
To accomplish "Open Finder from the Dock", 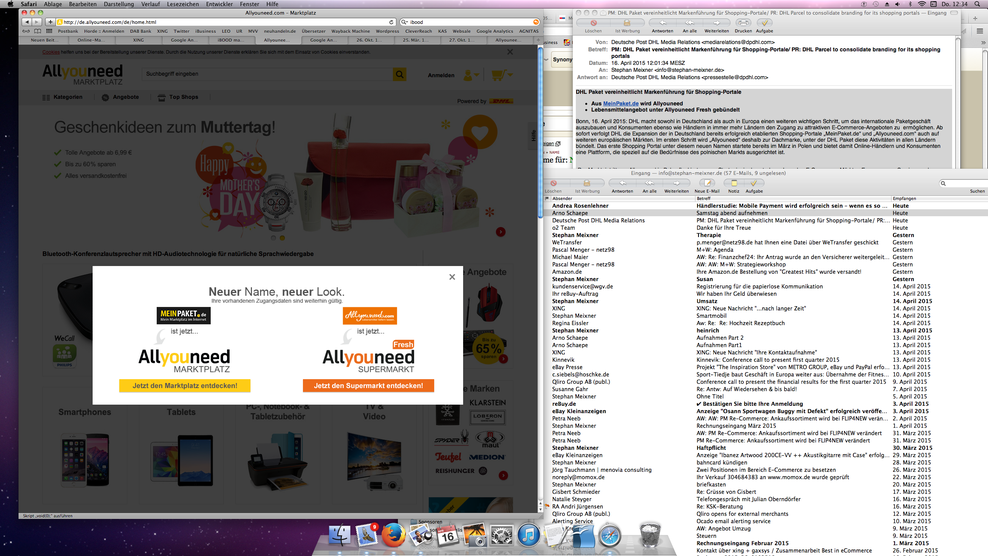I will tap(340, 536).
